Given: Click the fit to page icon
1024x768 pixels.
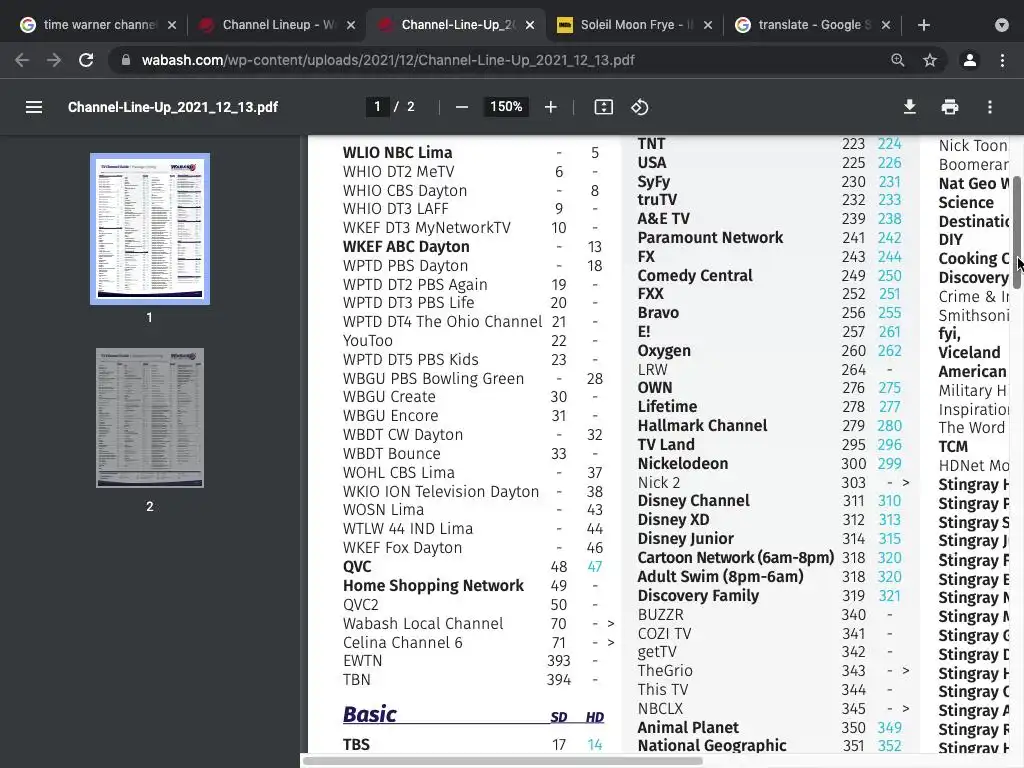Looking at the screenshot, I should (x=603, y=107).
